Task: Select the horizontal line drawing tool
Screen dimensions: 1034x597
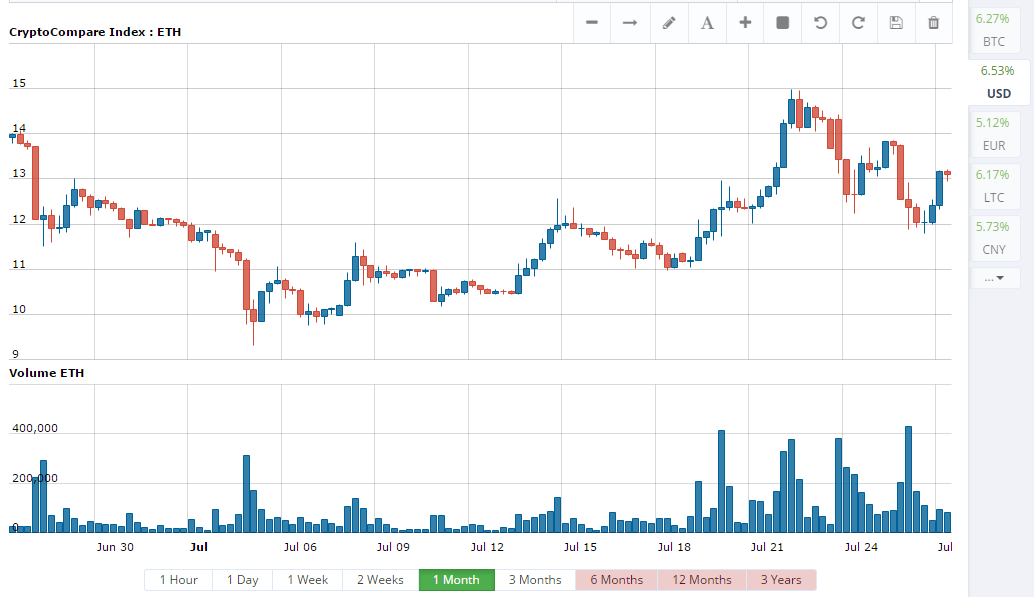Action: (x=592, y=22)
